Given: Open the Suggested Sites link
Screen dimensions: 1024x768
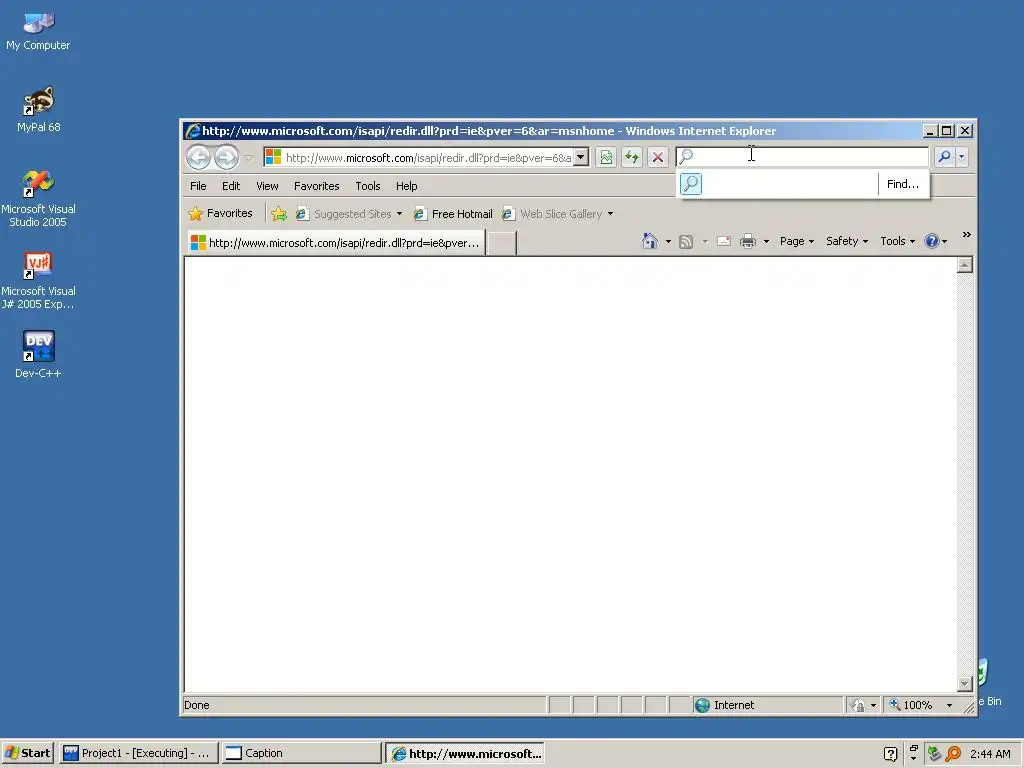Looking at the screenshot, I should tap(344, 214).
